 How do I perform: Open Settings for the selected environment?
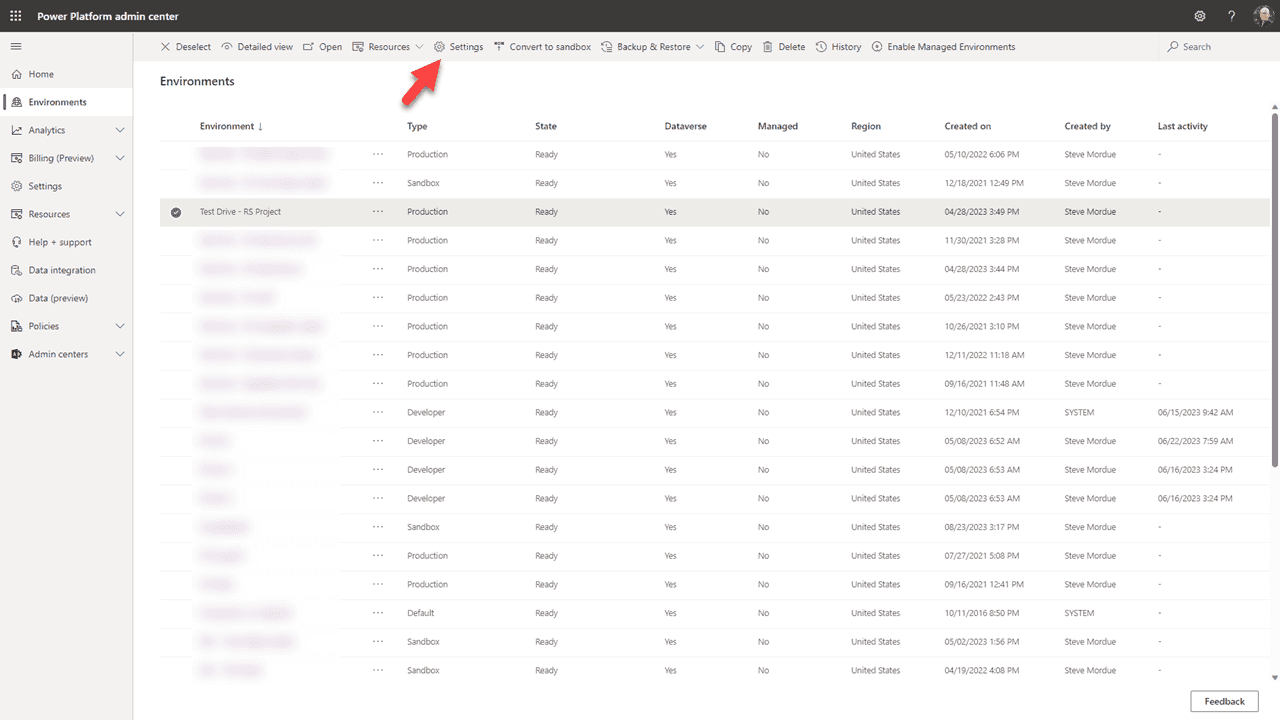pos(458,46)
